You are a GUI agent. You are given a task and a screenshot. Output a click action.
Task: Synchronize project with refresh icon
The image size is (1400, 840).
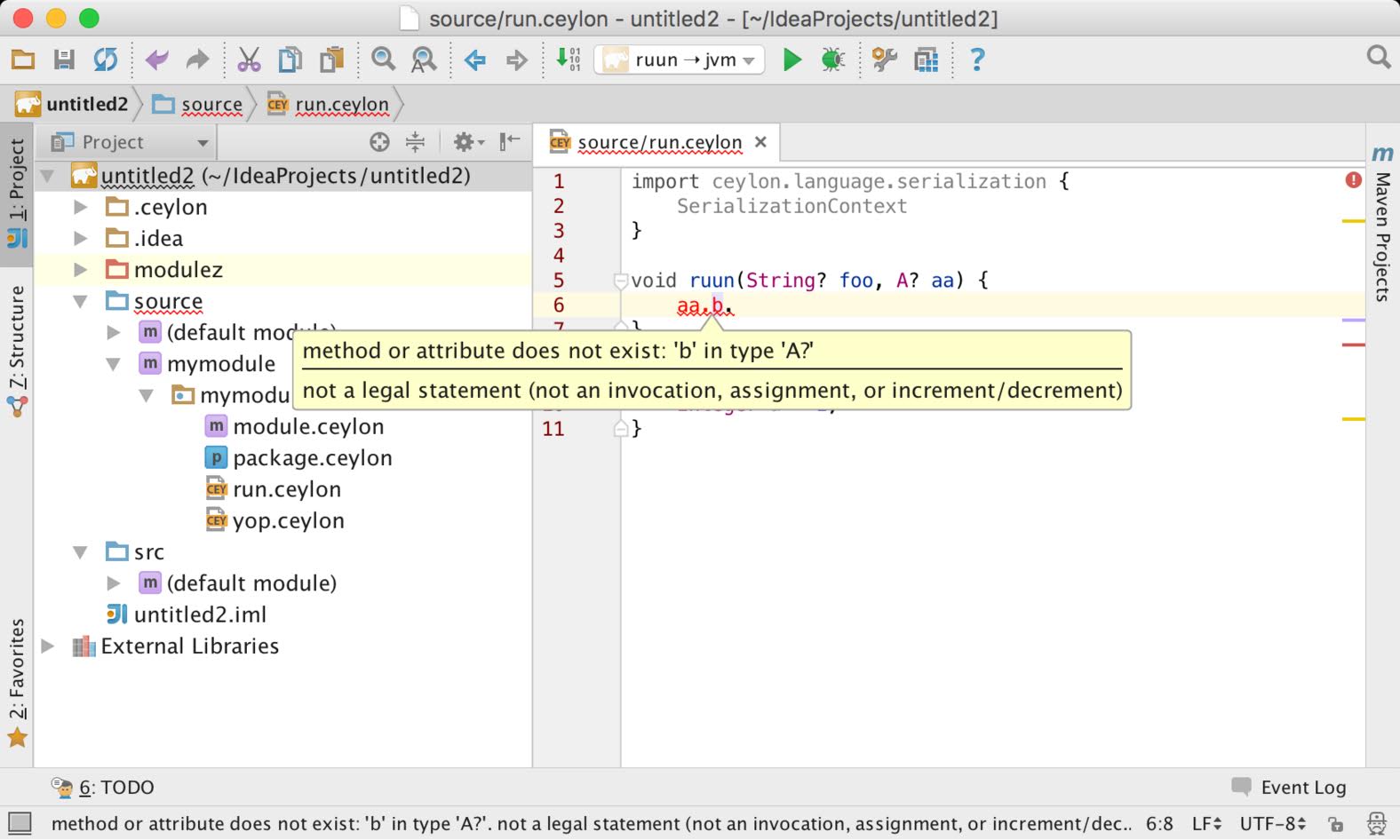click(106, 60)
